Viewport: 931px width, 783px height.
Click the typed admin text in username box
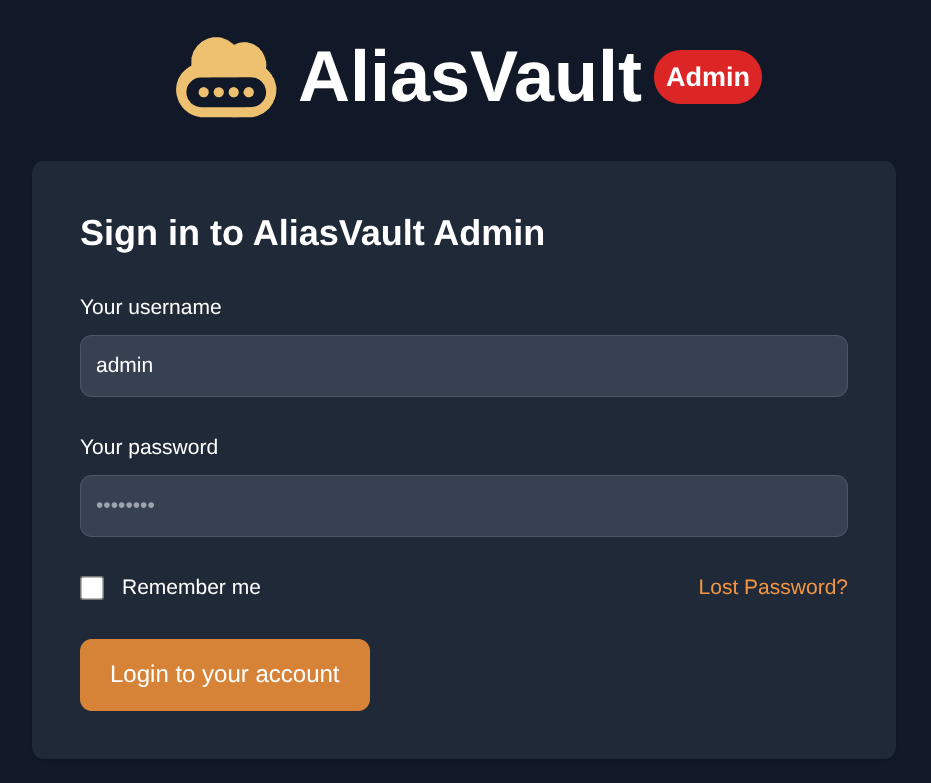click(124, 366)
